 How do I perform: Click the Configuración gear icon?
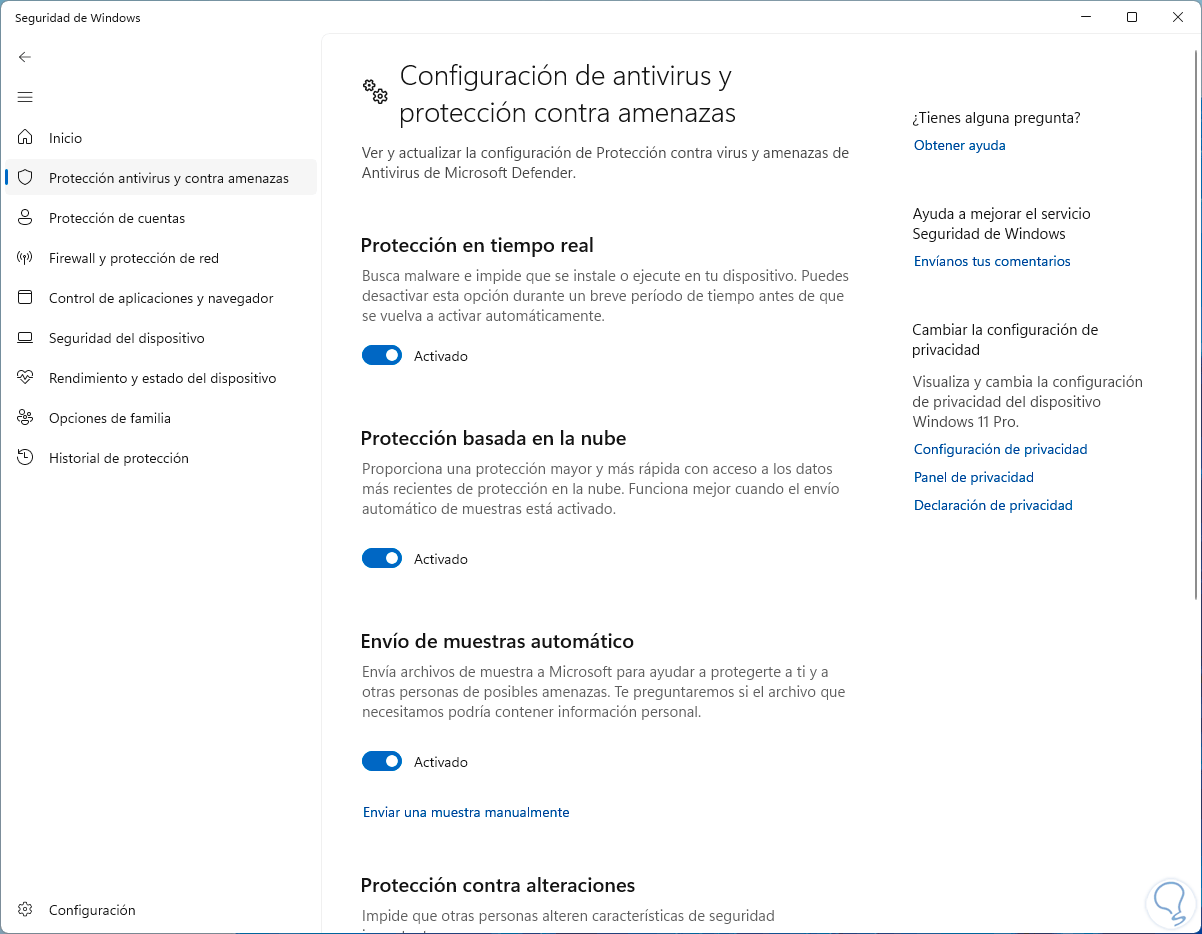coord(26,910)
